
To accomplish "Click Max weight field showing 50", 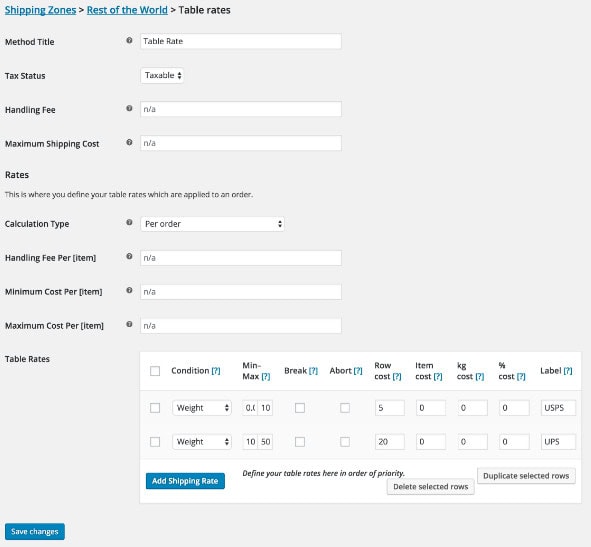I will pos(265,442).
